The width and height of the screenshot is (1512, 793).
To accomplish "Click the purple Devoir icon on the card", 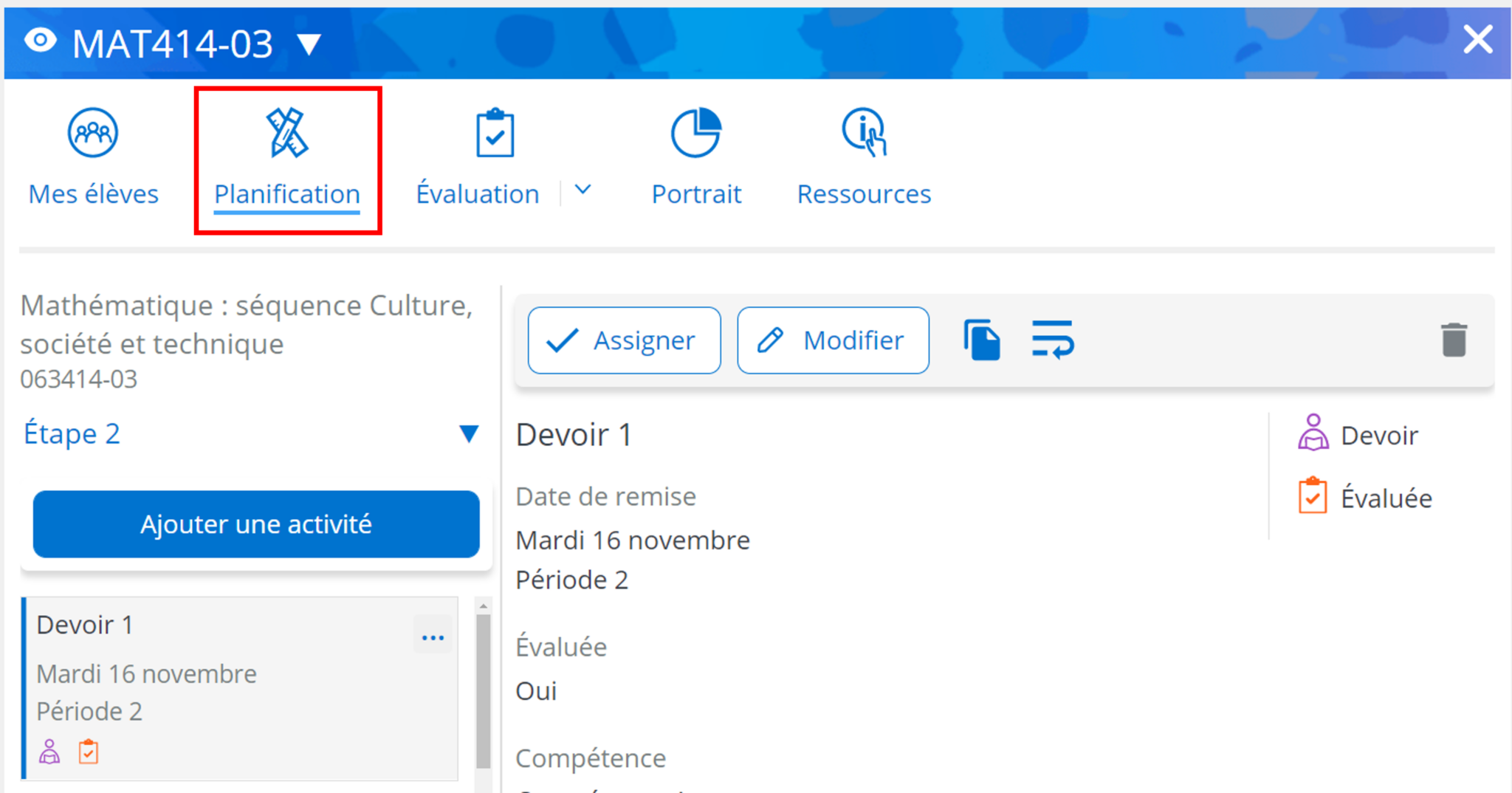I will coord(49,752).
